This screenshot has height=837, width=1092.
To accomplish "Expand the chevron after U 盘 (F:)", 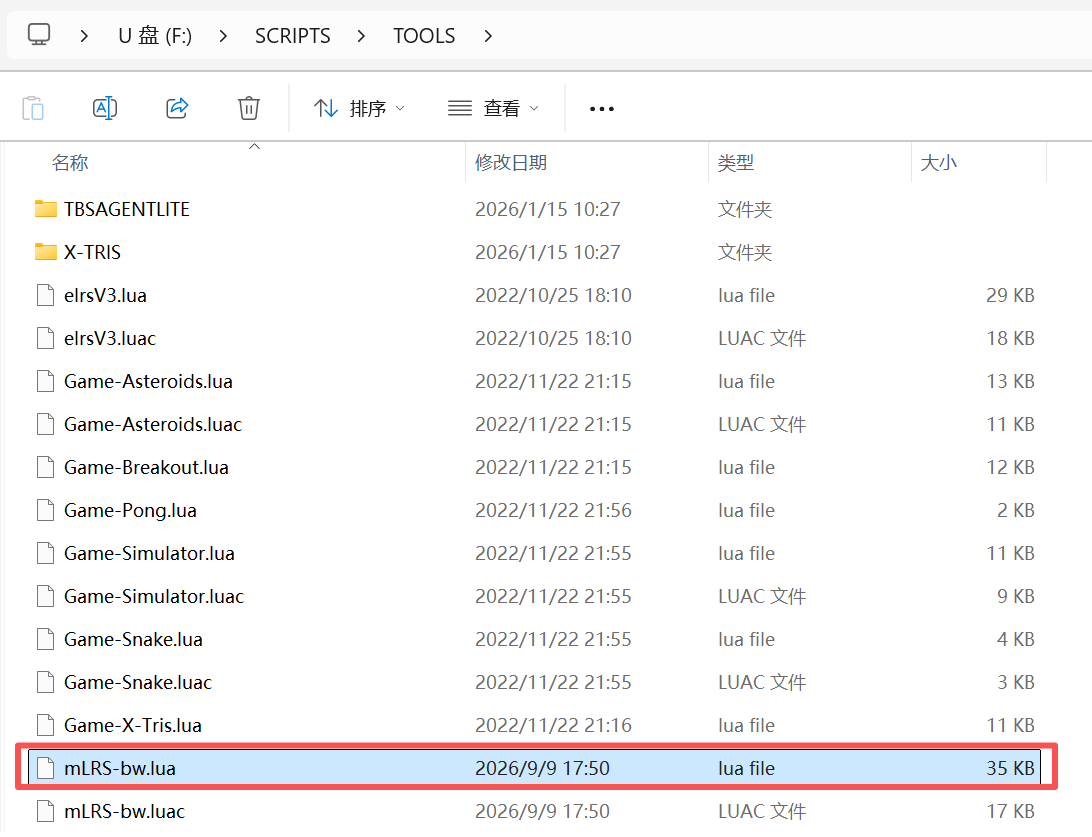I will [223, 36].
